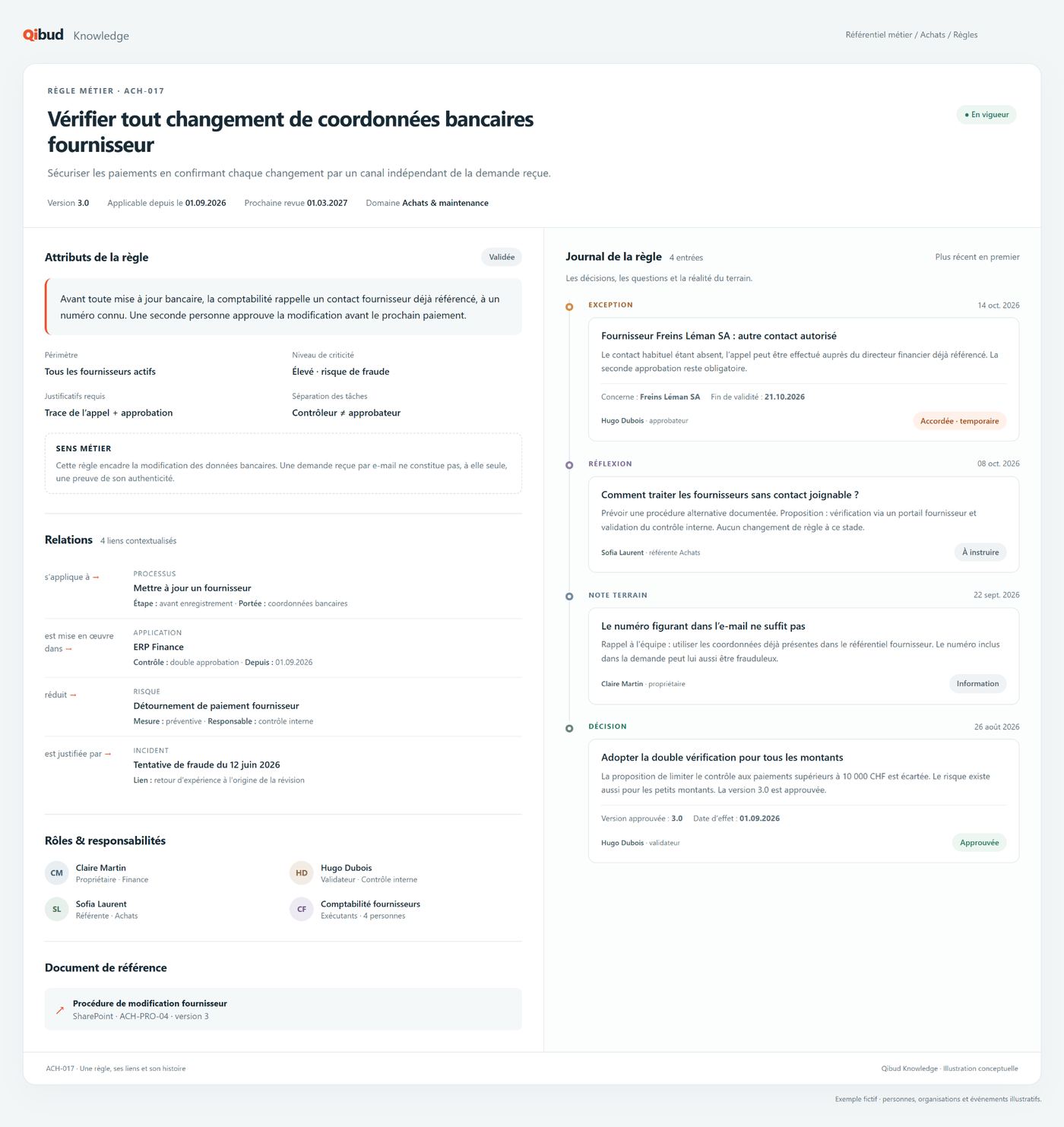Select the Décision timeline marker
This screenshot has height=1127, width=1064.
pyautogui.click(x=569, y=729)
